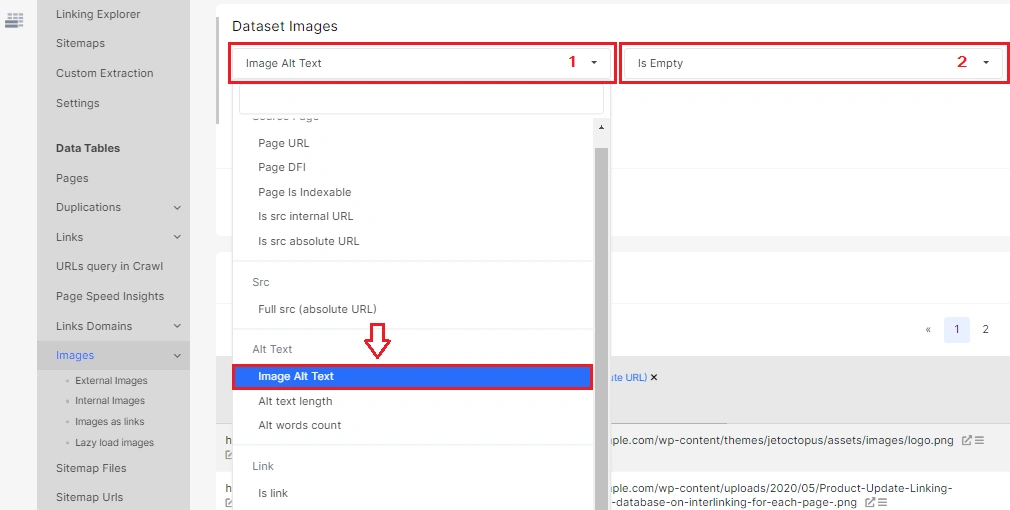Expand the Duplications sidebar section

(x=177, y=207)
